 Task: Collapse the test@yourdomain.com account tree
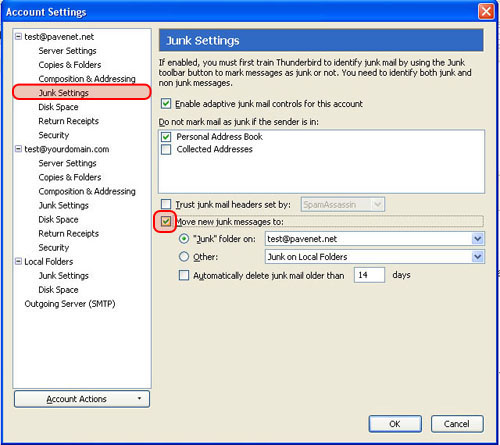[x=18, y=149]
